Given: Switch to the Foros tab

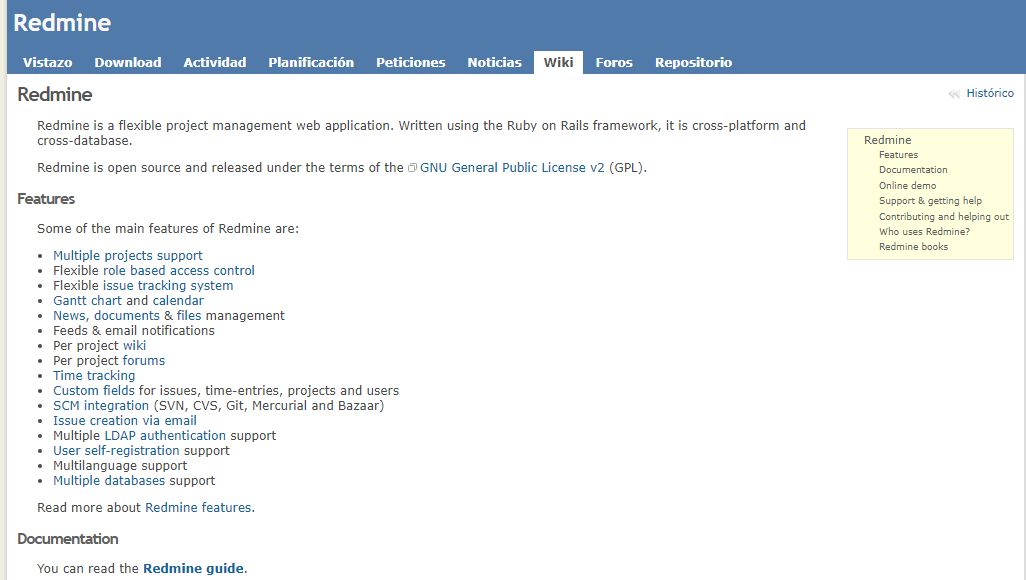Looking at the screenshot, I should (614, 62).
